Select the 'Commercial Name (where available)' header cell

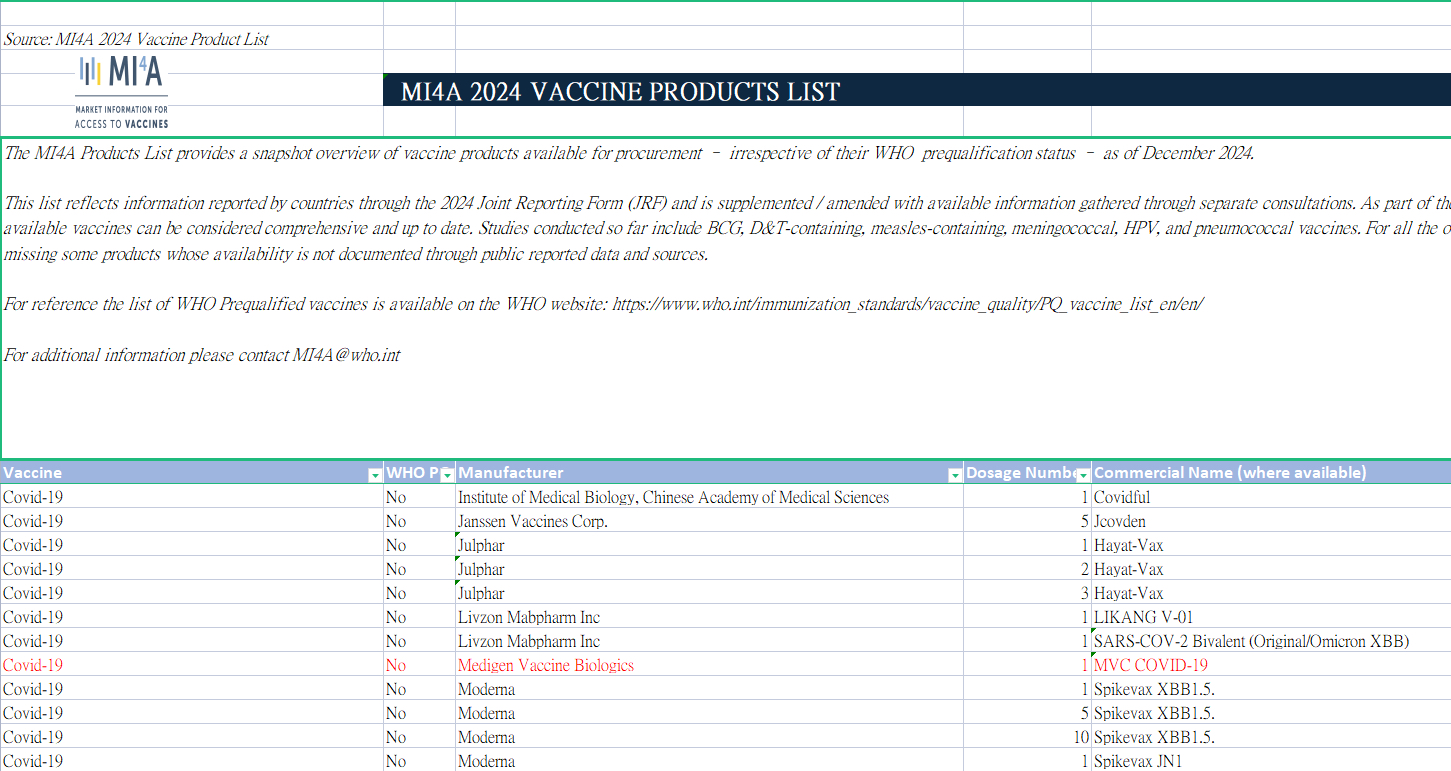(x=1272, y=473)
